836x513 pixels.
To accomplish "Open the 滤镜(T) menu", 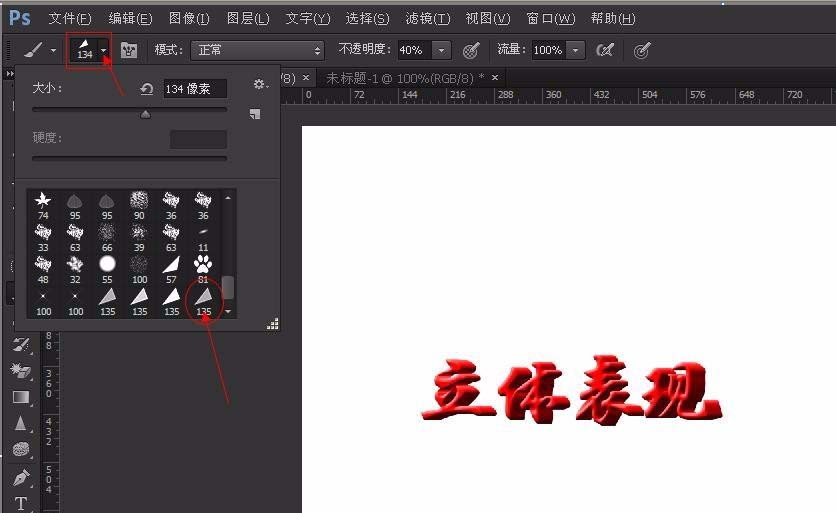I will click(428, 19).
